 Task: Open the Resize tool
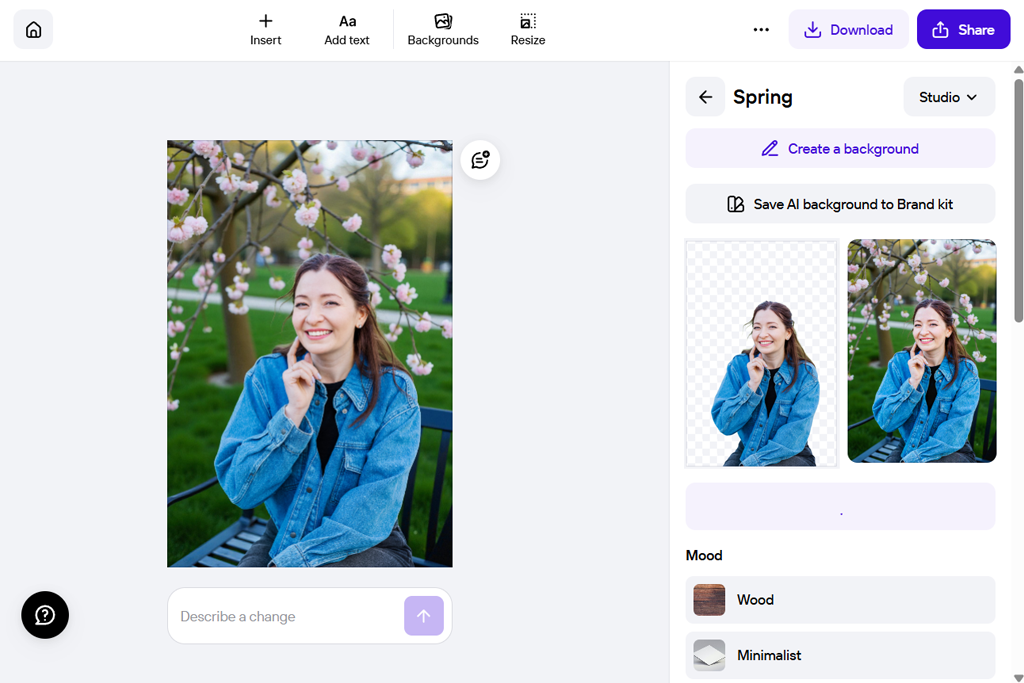[528, 30]
